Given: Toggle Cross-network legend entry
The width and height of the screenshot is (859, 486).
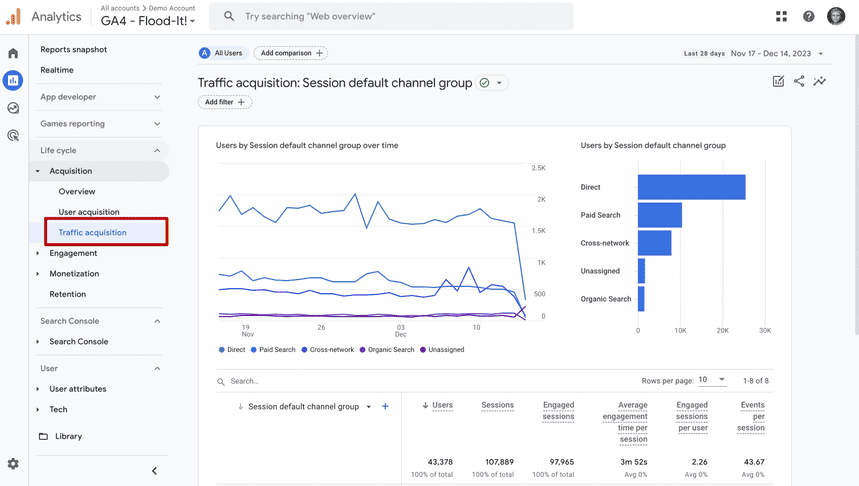Looking at the screenshot, I should [328, 350].
